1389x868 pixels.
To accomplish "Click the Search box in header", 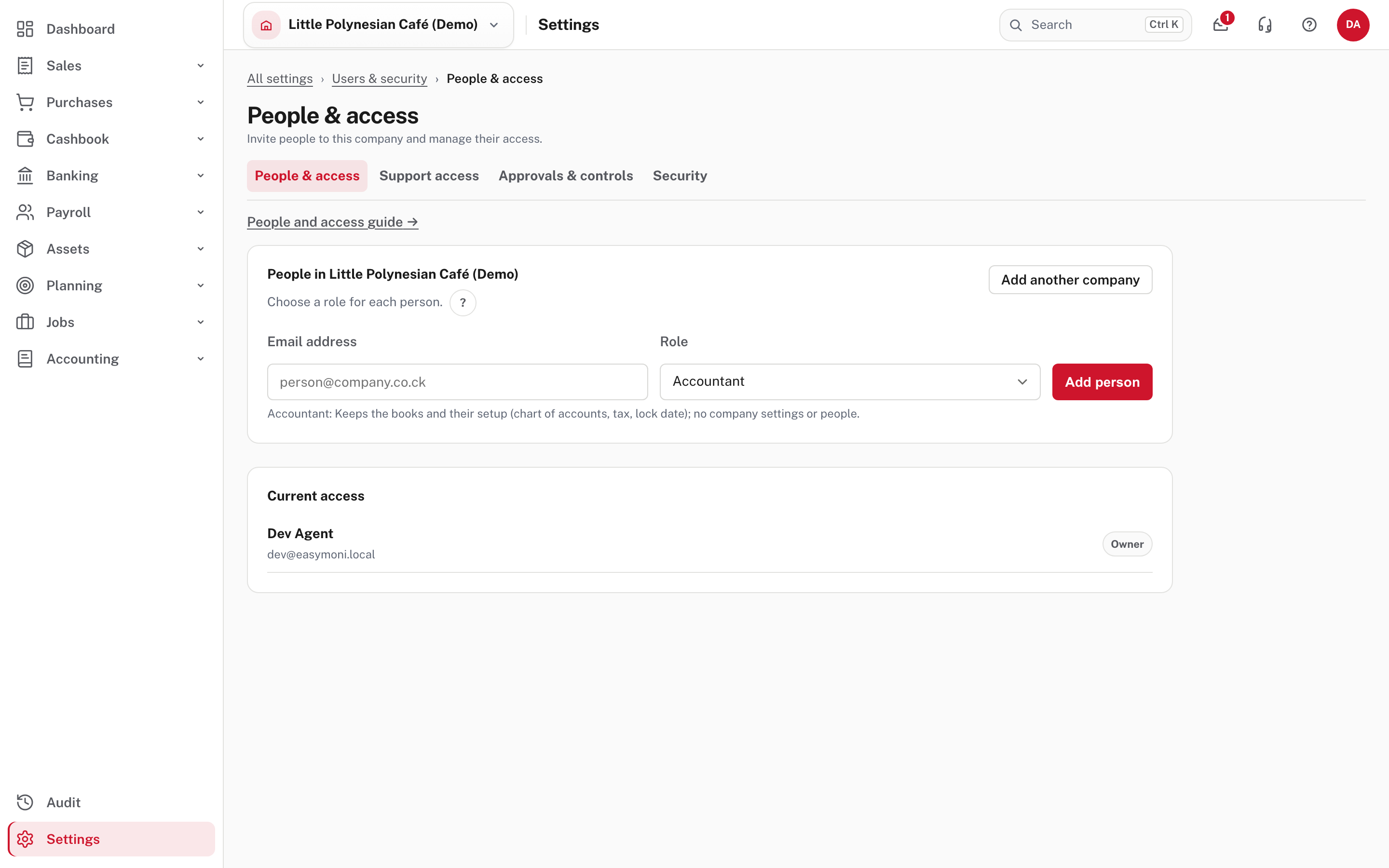I will click(x=1095, y=25).
